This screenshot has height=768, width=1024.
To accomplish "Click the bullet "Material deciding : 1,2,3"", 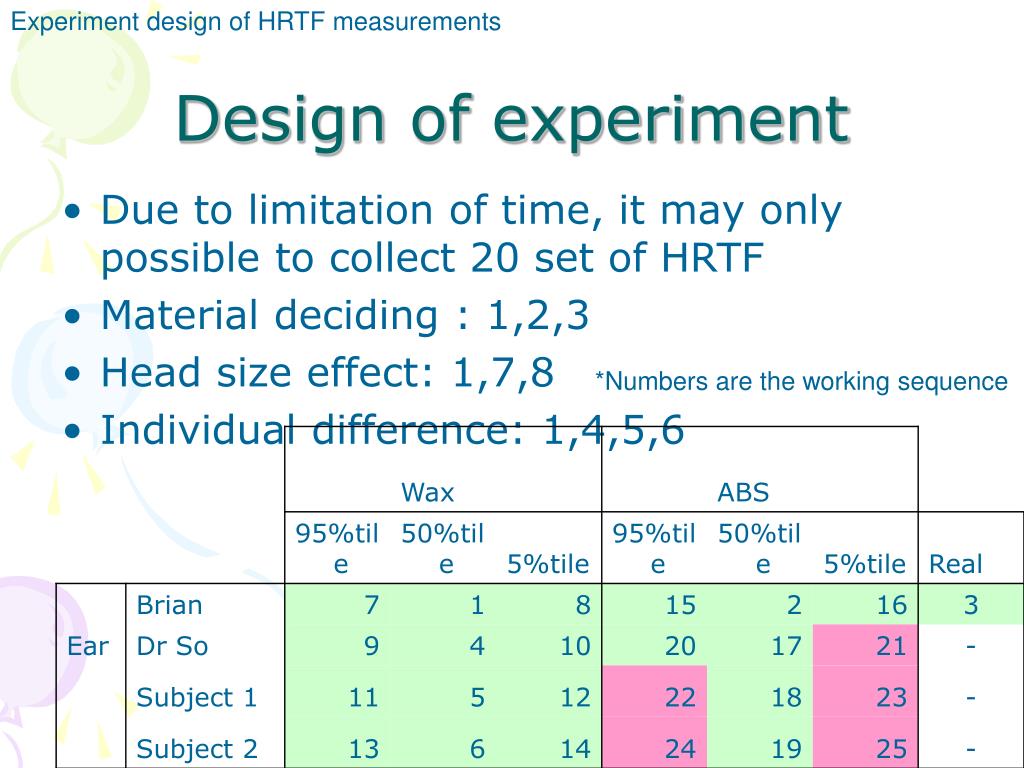I will pyautogui.click(x=345, y=315).
